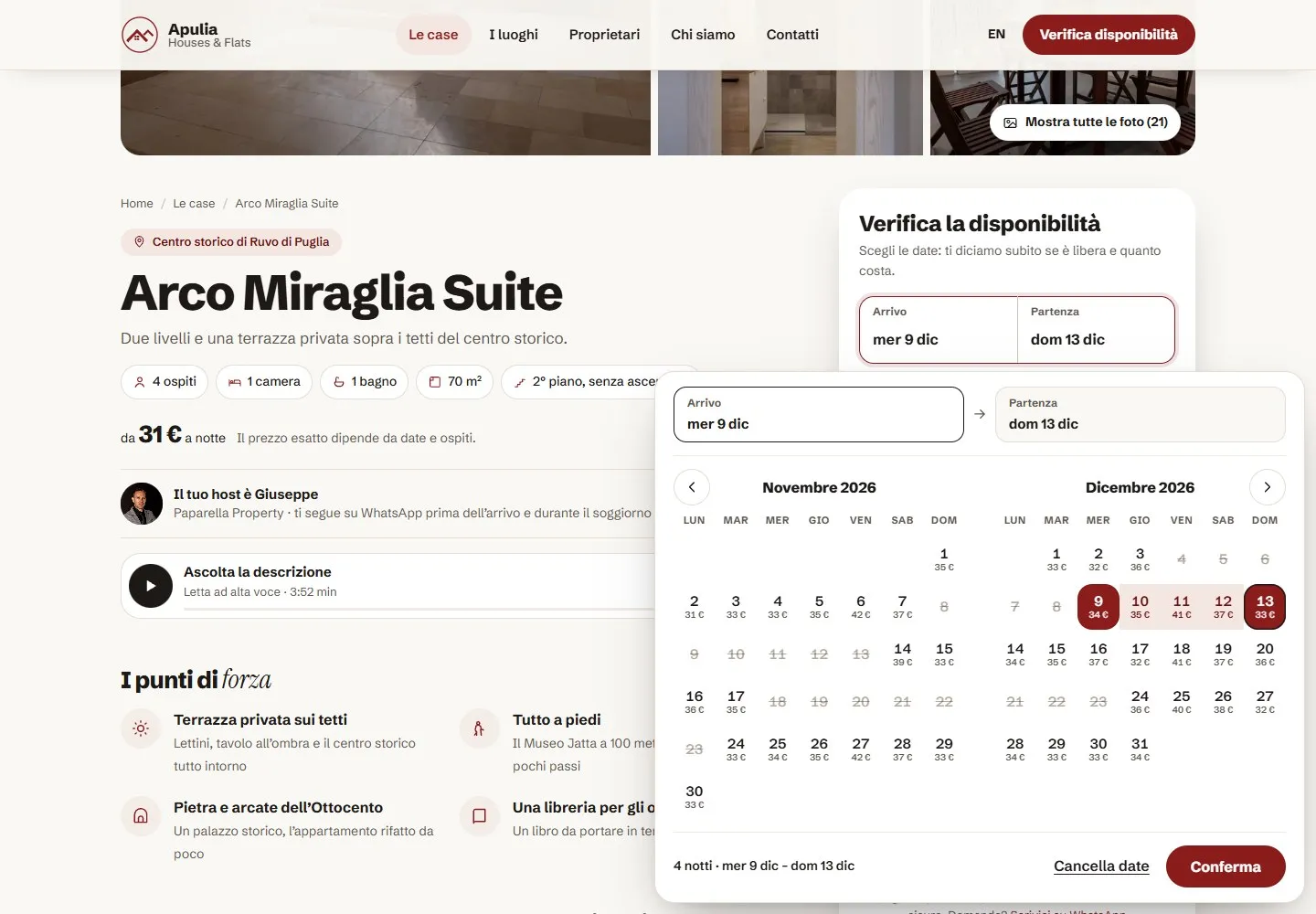Click the Partenza field in calendar popup
1316x914 pixels.
click(1141, 415)
